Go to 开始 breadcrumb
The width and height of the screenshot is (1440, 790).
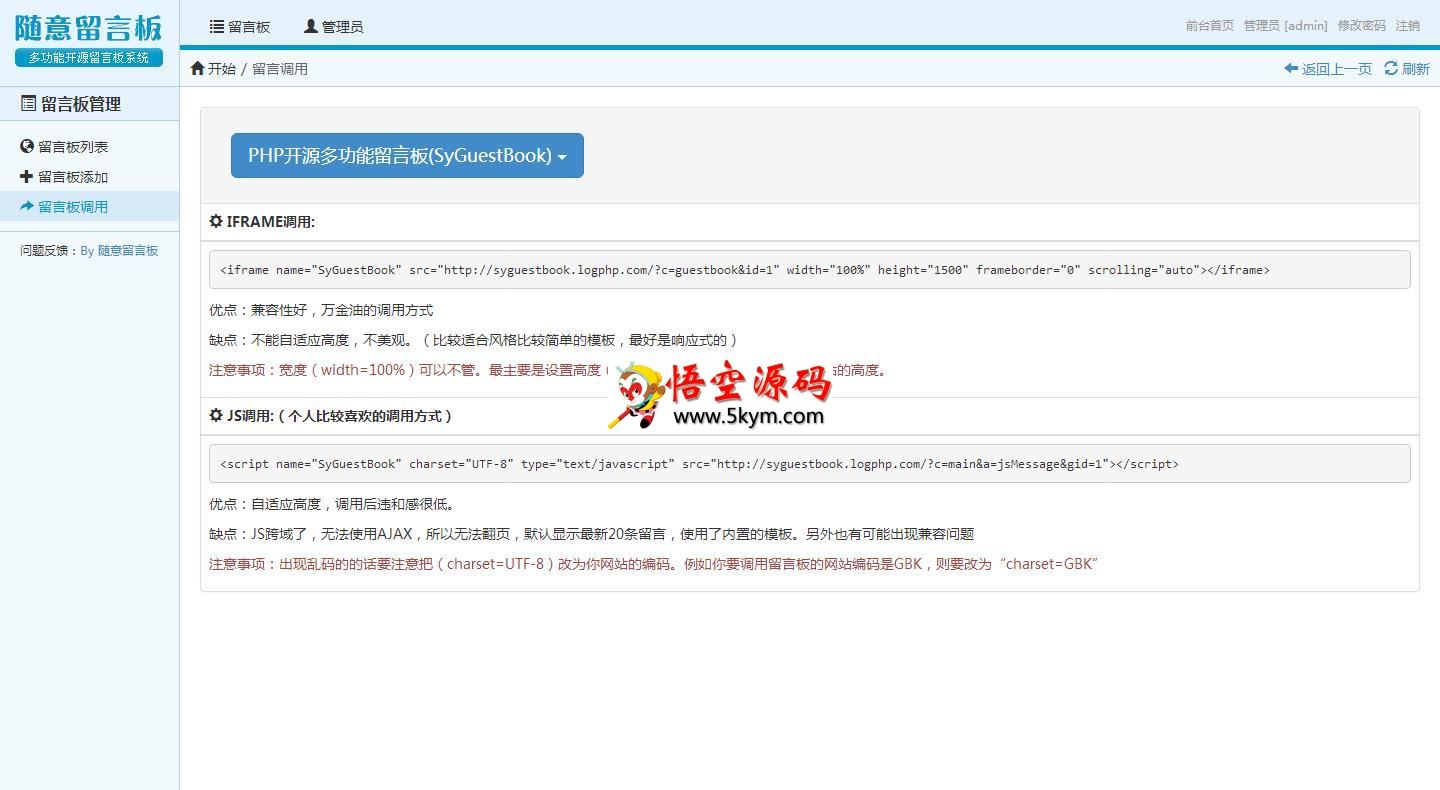[x=222, y=69]
